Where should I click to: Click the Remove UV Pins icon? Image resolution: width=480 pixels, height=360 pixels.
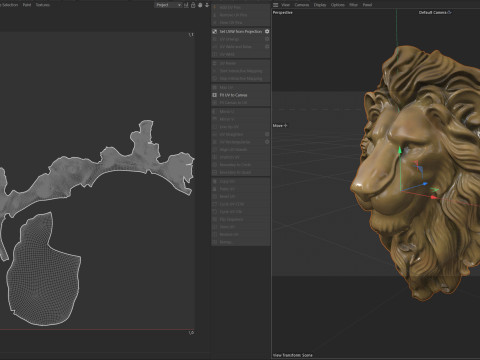215,15
